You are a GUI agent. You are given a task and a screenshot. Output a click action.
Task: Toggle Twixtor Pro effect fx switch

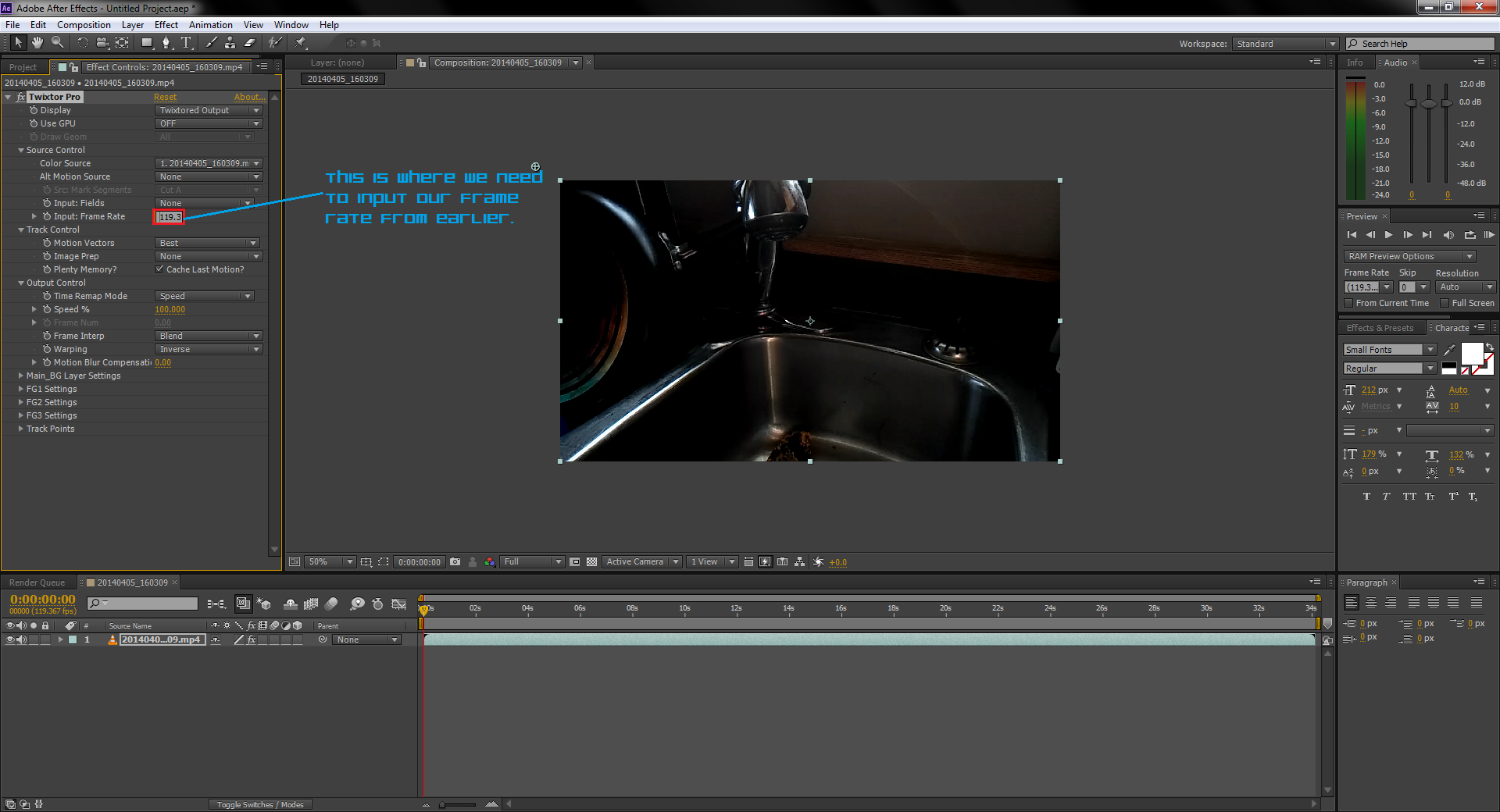(x=20, y=97)
